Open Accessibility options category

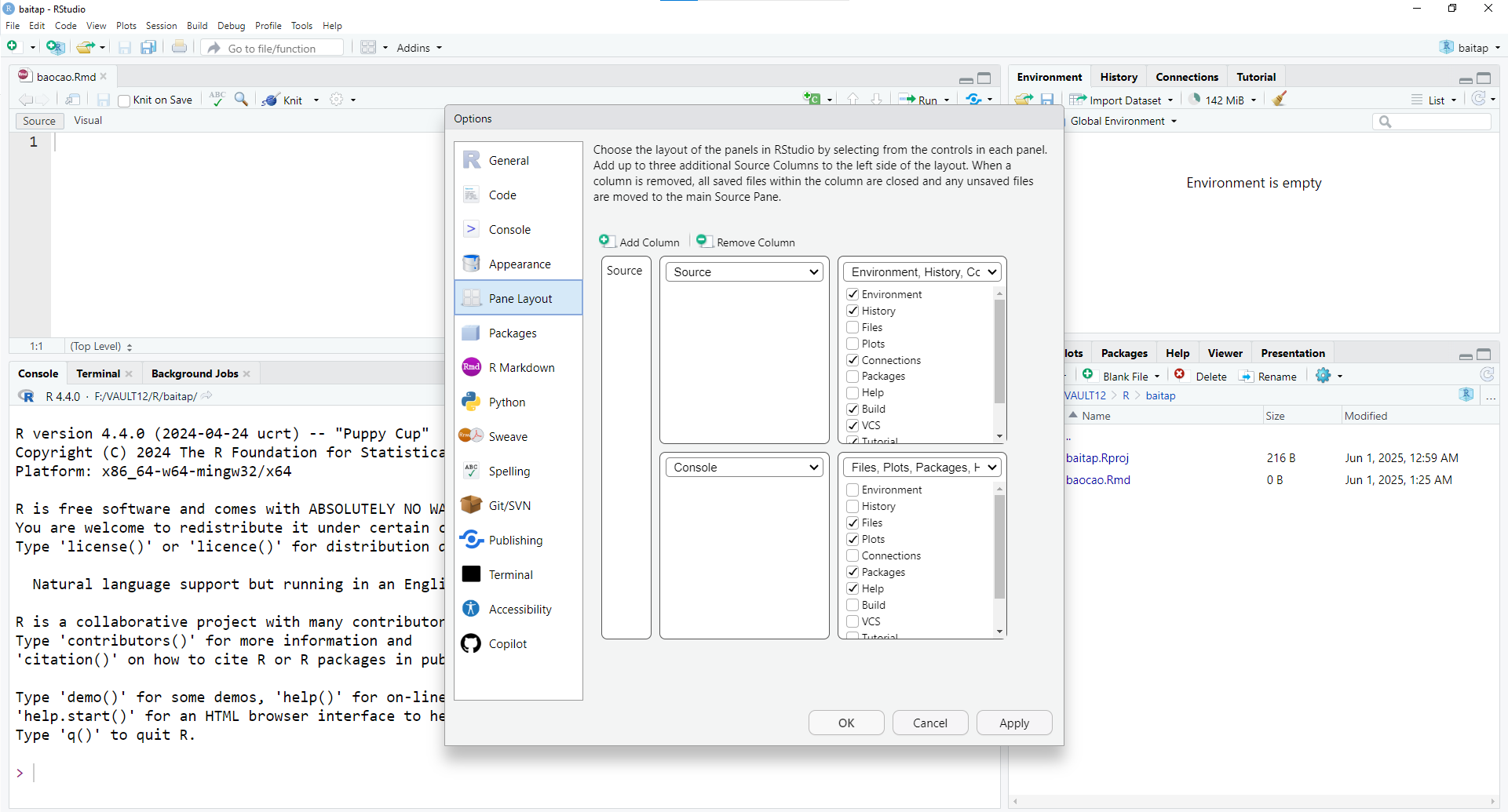point(518,609)
